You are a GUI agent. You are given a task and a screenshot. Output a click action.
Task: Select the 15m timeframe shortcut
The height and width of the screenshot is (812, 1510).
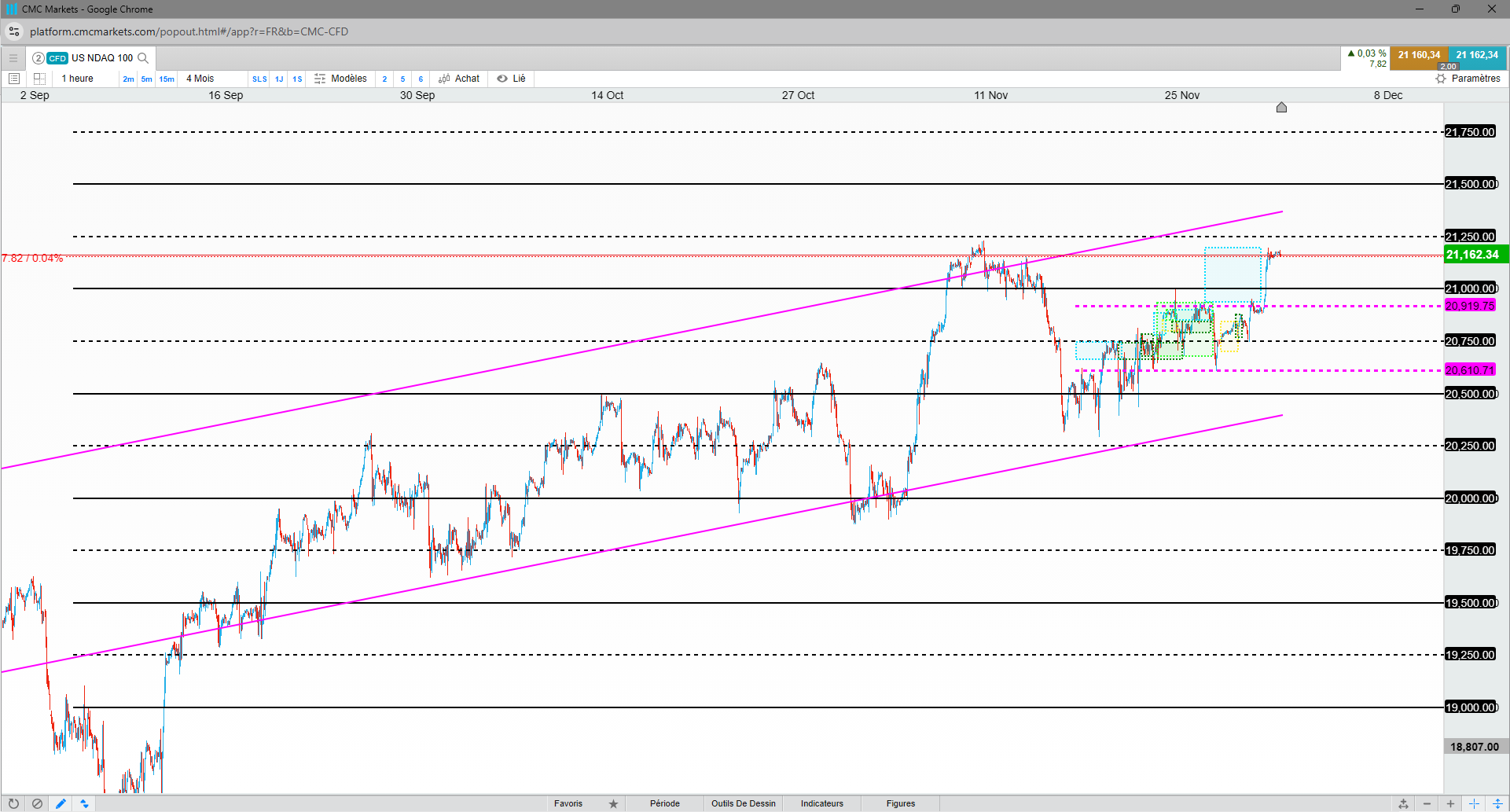(x=167, y=79)
